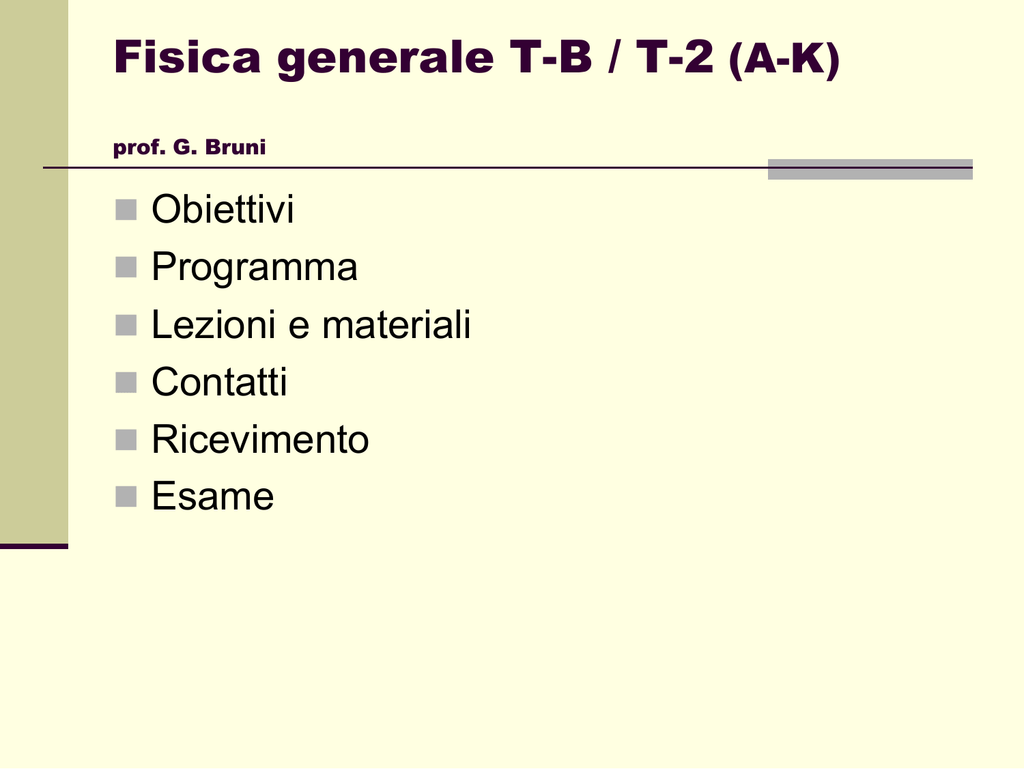Open the Obiettivi item
This screenshot has height=769, width=1024.
(x=222, y=210)
